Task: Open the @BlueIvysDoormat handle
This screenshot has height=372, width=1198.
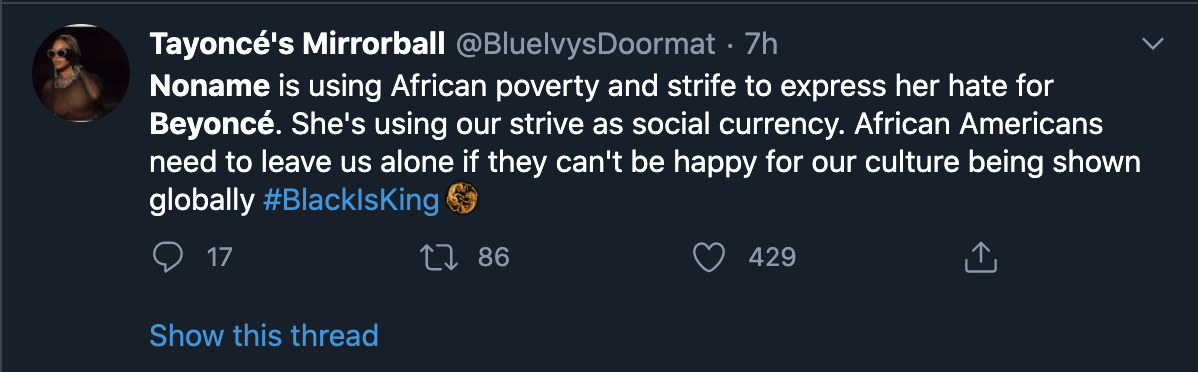Action: pyautogui.click(x=585, y=45)
